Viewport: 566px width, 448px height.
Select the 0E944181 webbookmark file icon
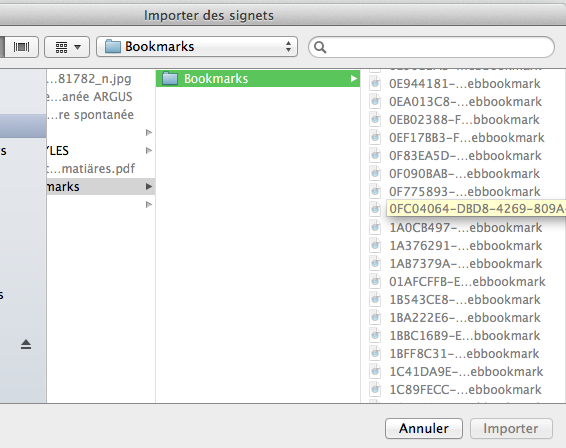375,84
